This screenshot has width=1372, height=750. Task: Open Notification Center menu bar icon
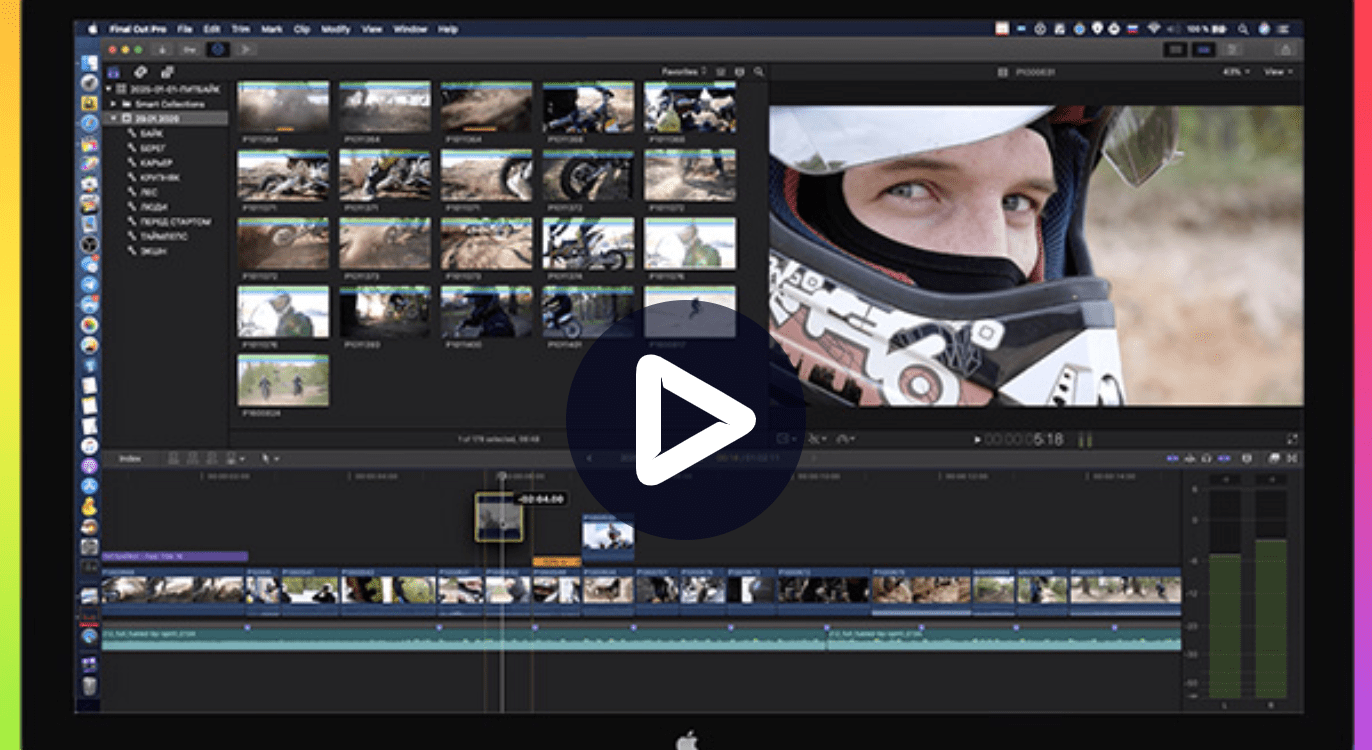(x=1282, y=29)
